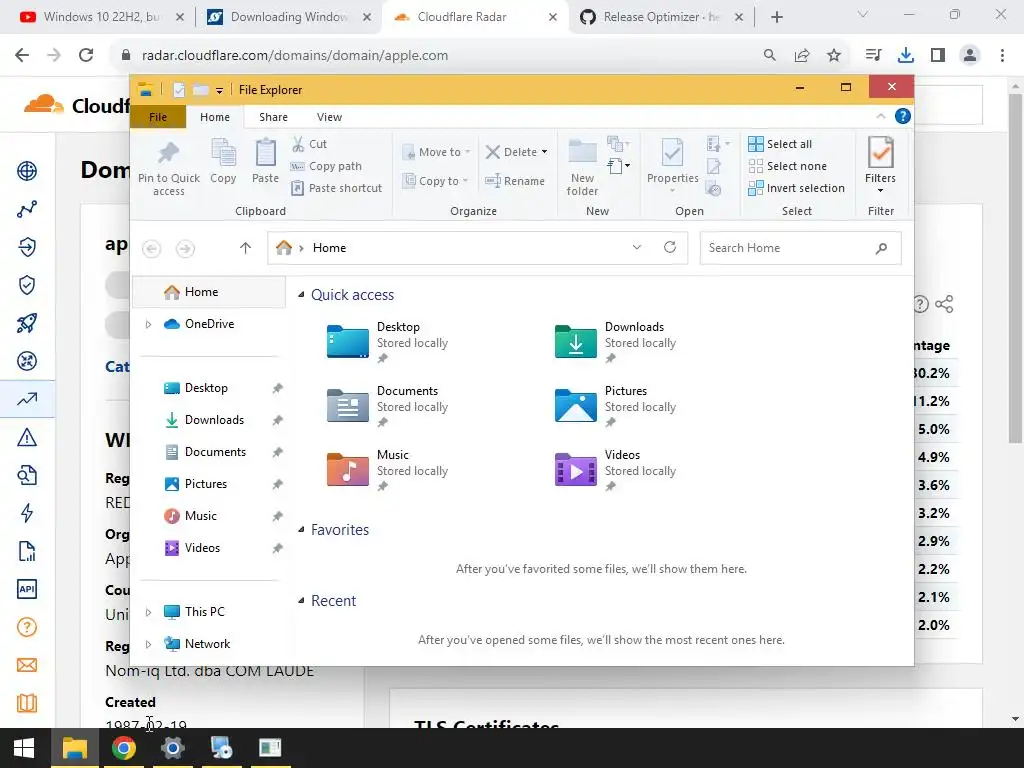Open the Quick Access Toolbar customize arrow
Image resolution: width=1024 pixels, height=768 pixels.
219,90
